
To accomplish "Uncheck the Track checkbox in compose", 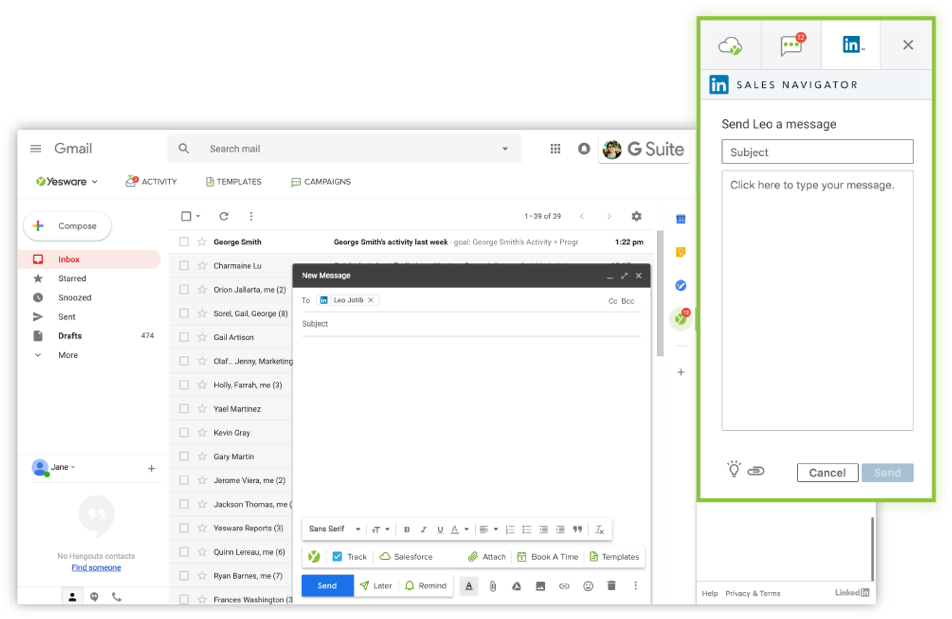I will 337,556.
